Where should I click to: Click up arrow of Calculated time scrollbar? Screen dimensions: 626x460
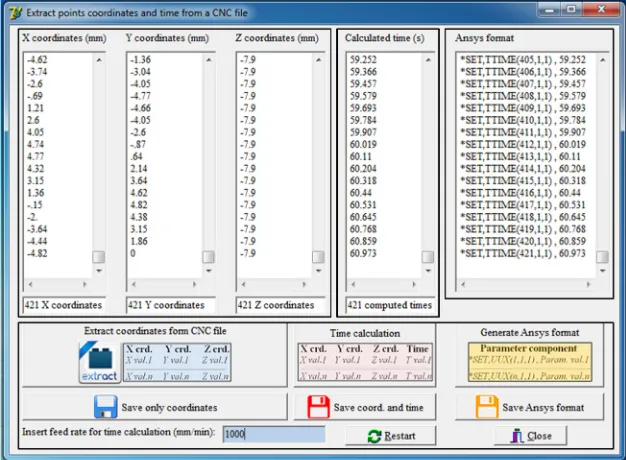428,60
